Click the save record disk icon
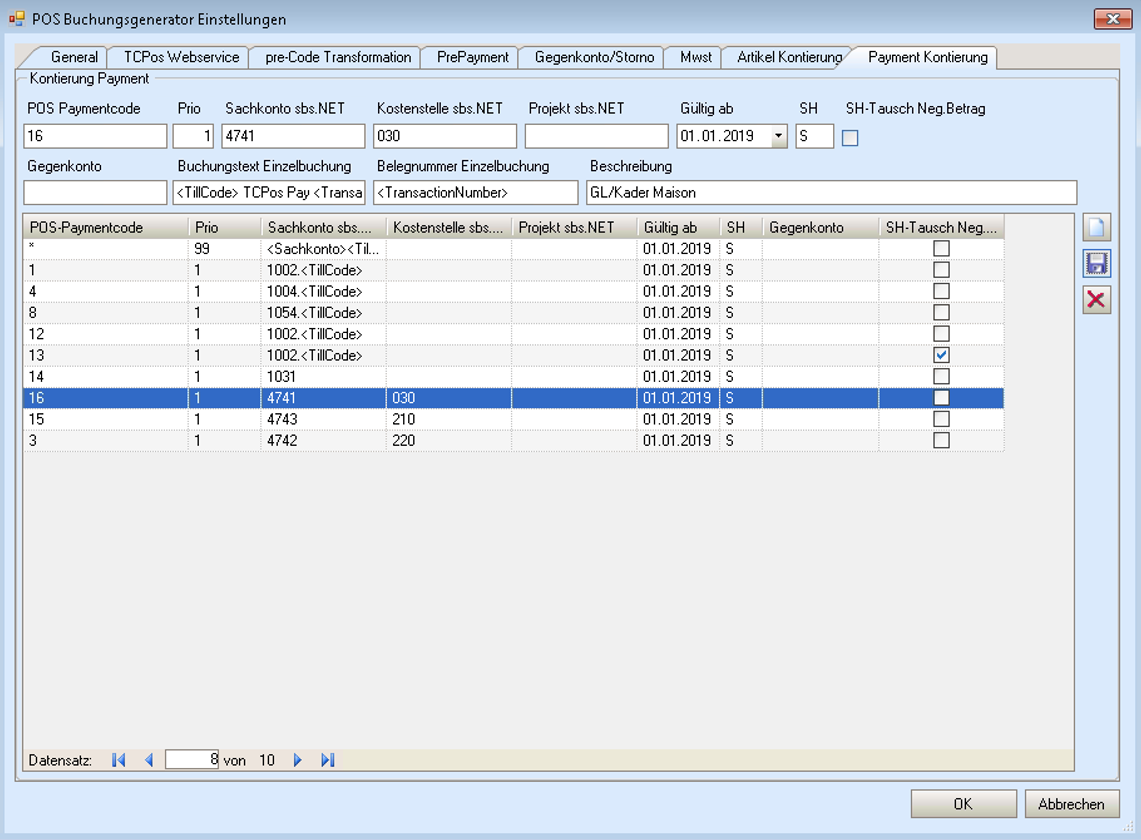The image size is (1141, 840). click(x=1097, y=264)
